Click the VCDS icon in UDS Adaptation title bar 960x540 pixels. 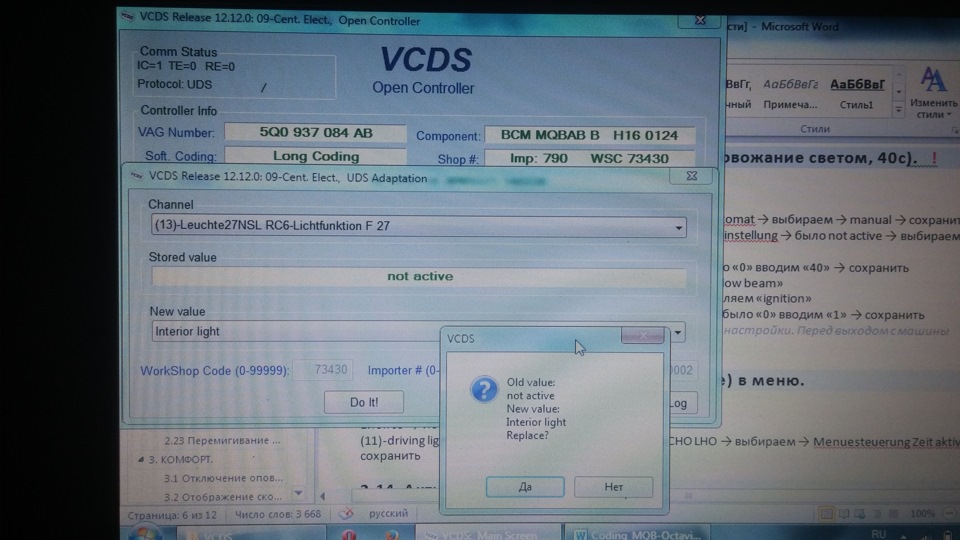click(138, 176)
